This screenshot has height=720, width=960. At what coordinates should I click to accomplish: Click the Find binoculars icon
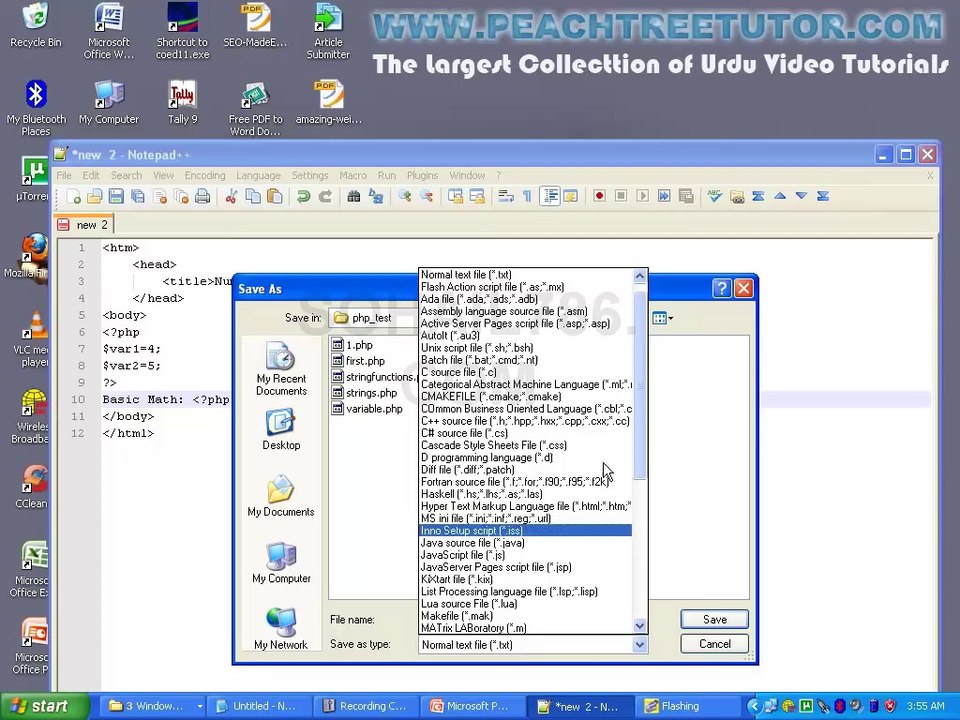[353, 197]
